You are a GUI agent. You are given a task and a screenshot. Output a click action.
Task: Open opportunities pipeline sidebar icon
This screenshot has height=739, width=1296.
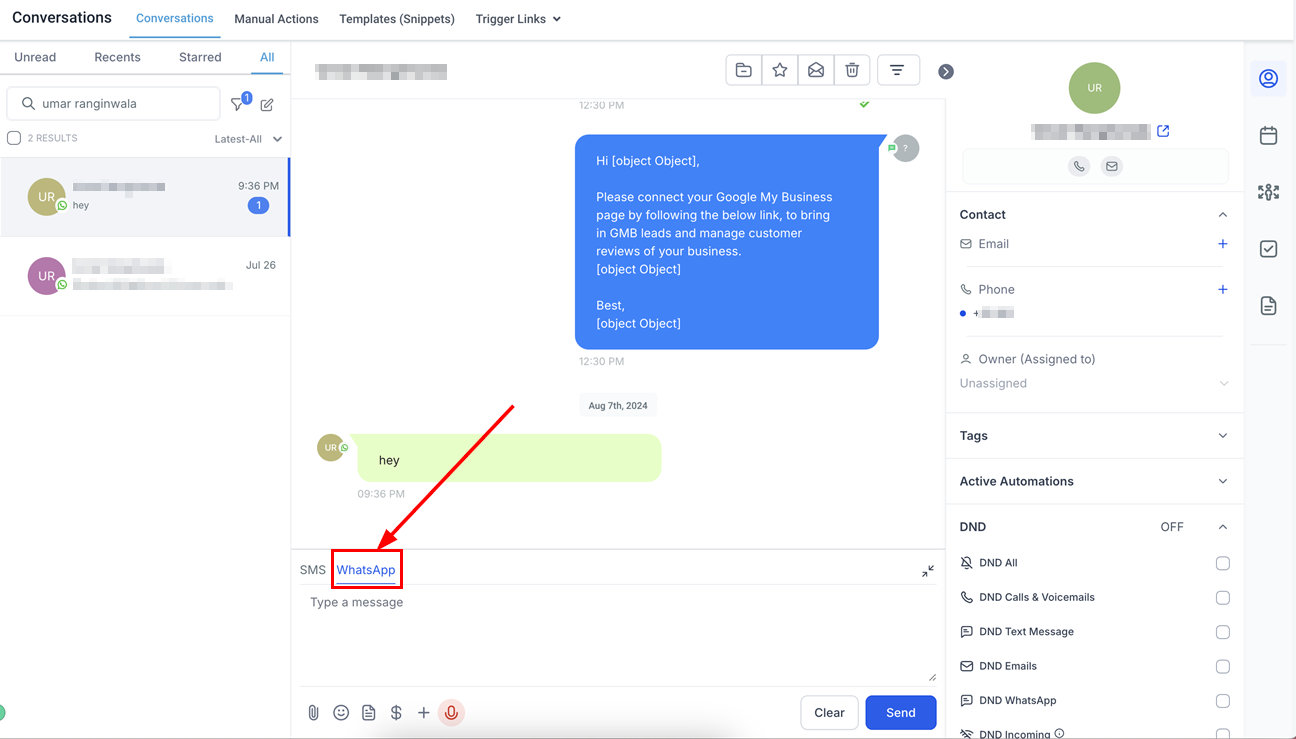click(x=1268, y=192)
